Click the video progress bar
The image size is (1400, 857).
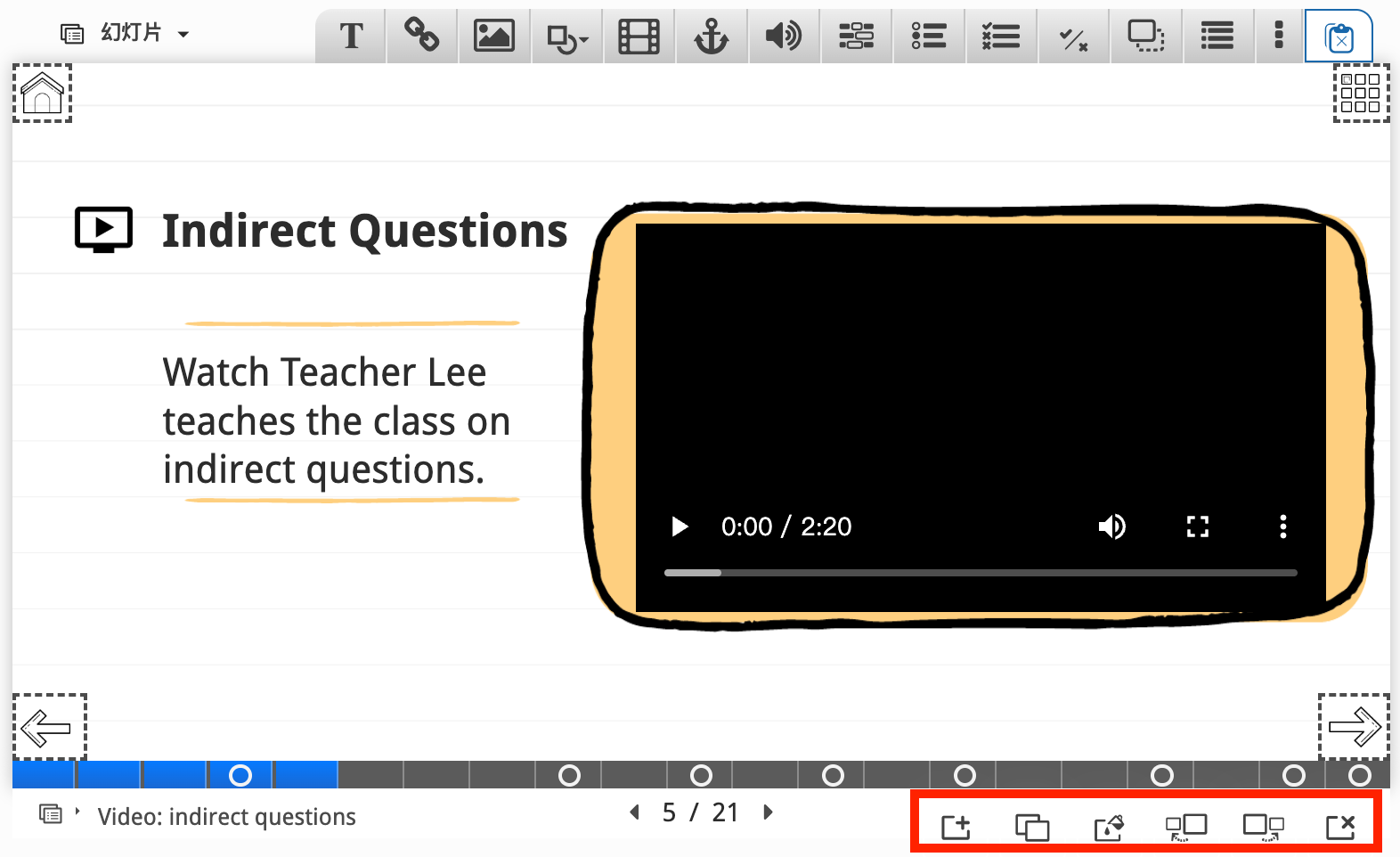pyautogui.click(x=980, y=573)
